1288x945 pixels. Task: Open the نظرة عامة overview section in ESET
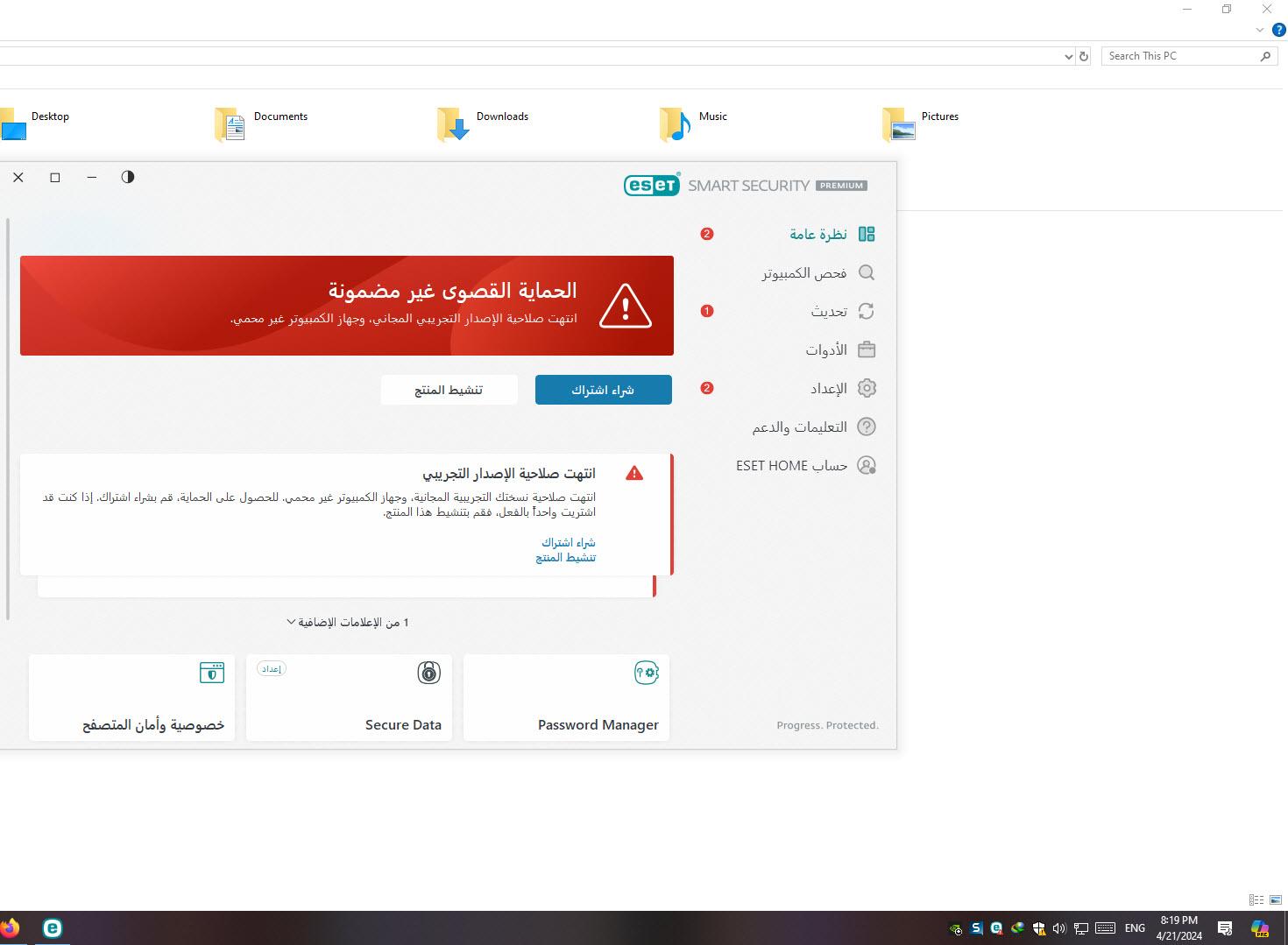(x=818, y=234)
